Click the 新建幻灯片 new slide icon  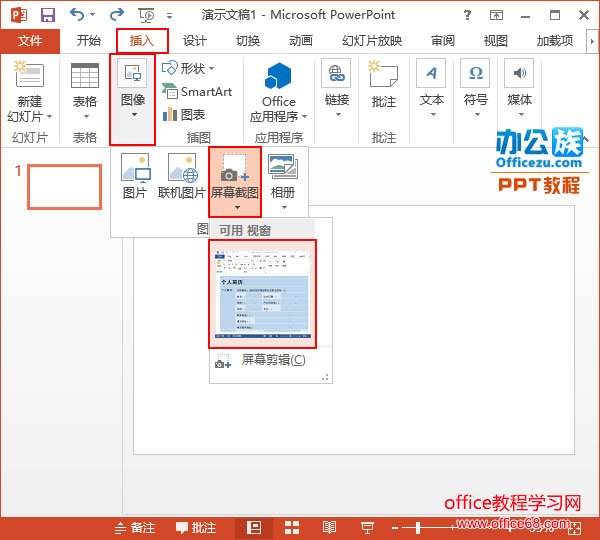(29, 75)
